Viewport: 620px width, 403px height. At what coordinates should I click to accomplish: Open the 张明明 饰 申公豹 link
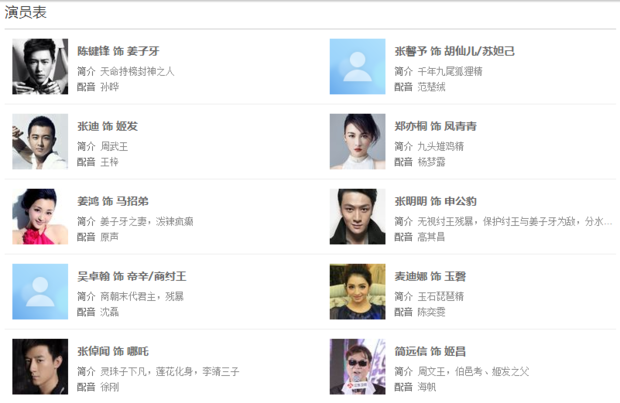pos(435,201)
